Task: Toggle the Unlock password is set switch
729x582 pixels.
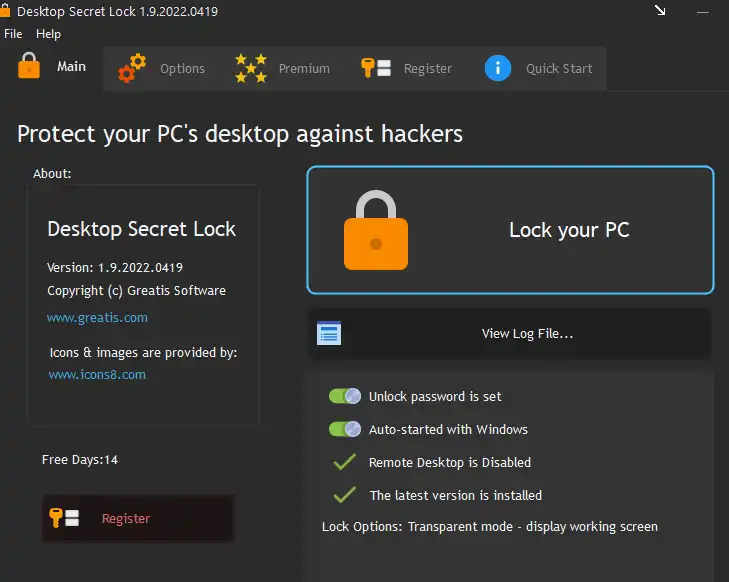Action: pos(344,396)
